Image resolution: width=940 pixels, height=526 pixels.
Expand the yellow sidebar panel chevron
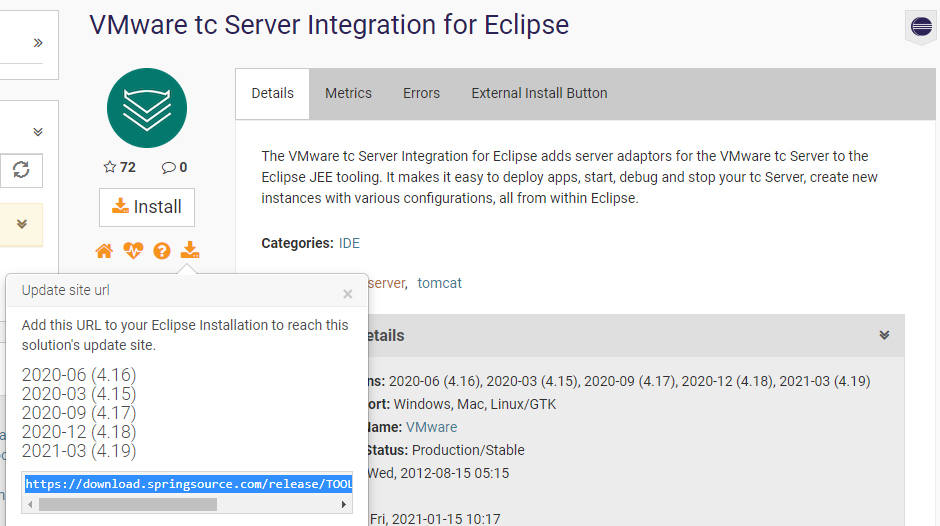tap(22, 224)
